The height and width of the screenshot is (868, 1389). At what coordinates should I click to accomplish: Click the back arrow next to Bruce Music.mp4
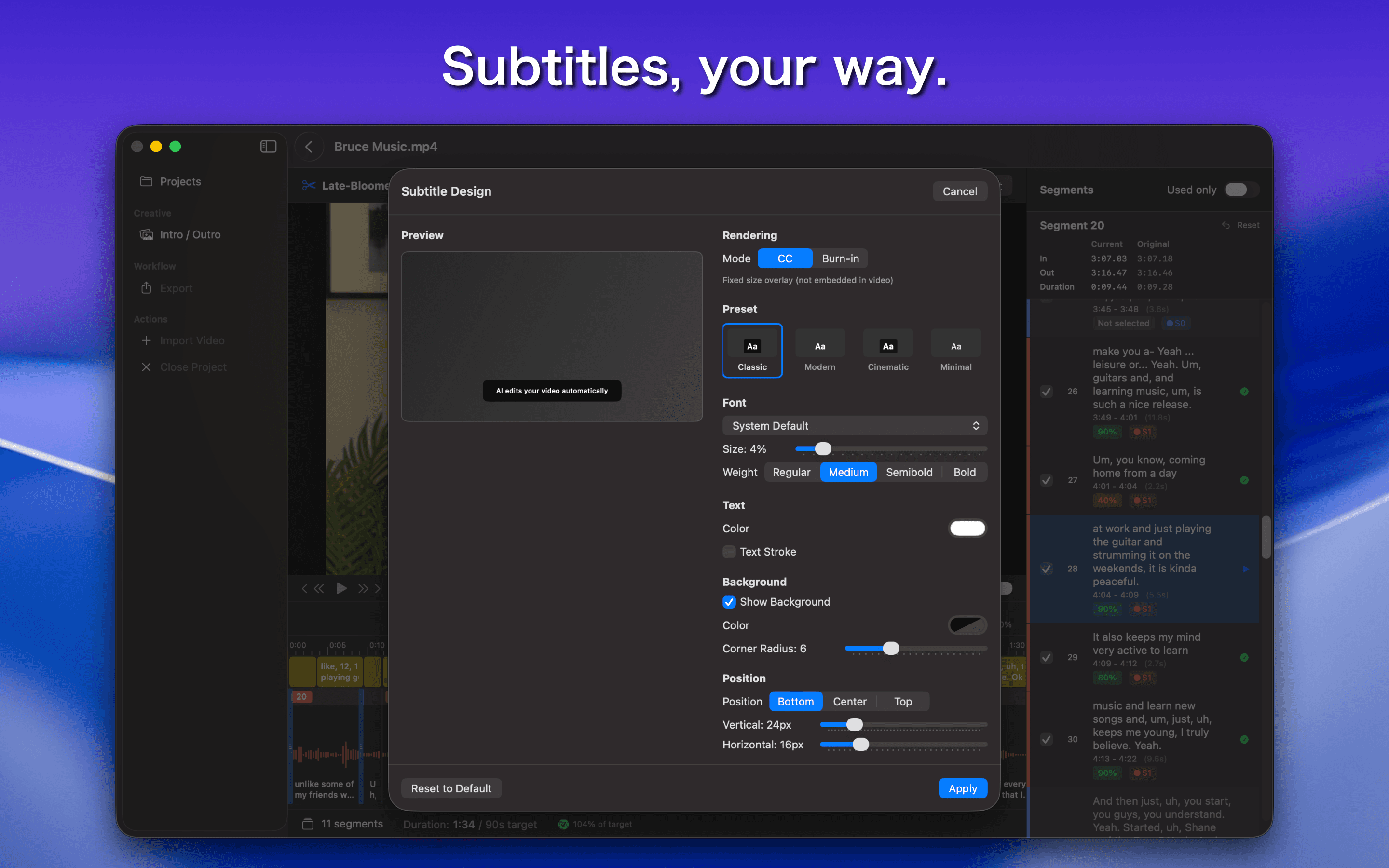pyautogui.click(x=309, y=147)
